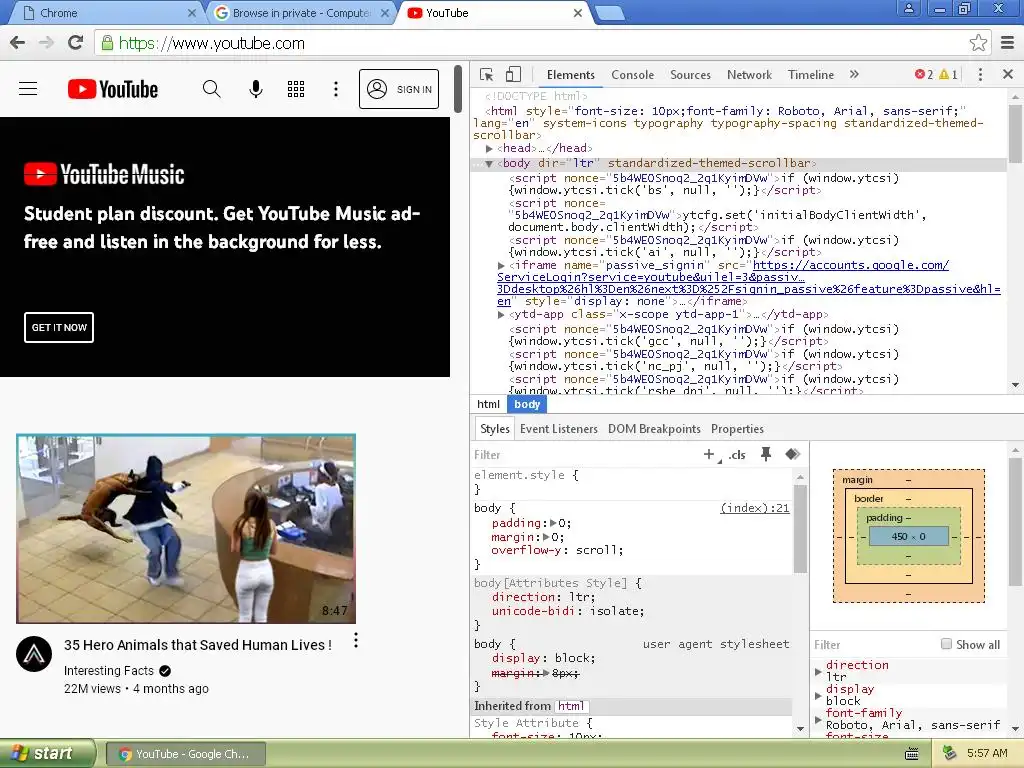Expand body margin:0 shorthand triangle
This screenshot has width=1024, height=768.
[x=547, y=537]
